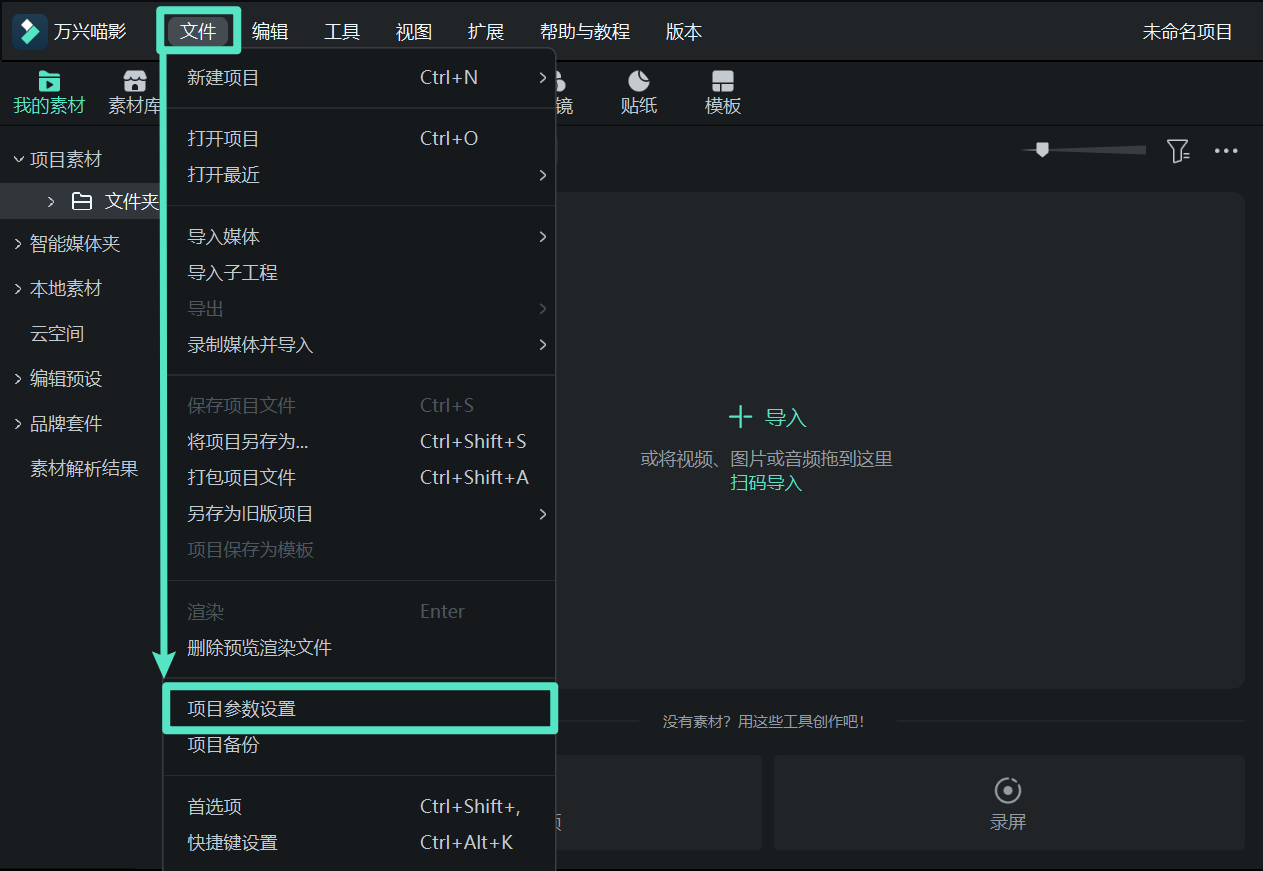
Task: Click the 扫码导入 link
Action: click(766, 483)
